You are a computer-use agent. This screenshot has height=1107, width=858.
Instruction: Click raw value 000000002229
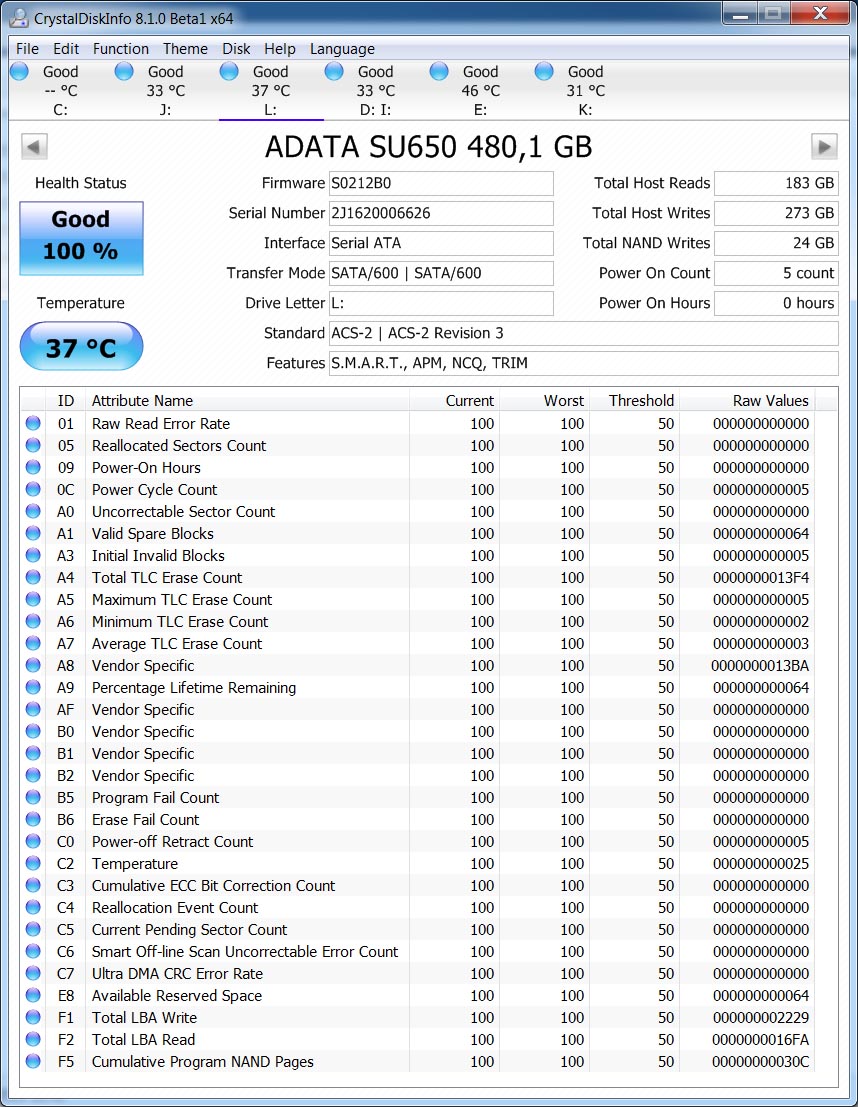point(761,1017)
